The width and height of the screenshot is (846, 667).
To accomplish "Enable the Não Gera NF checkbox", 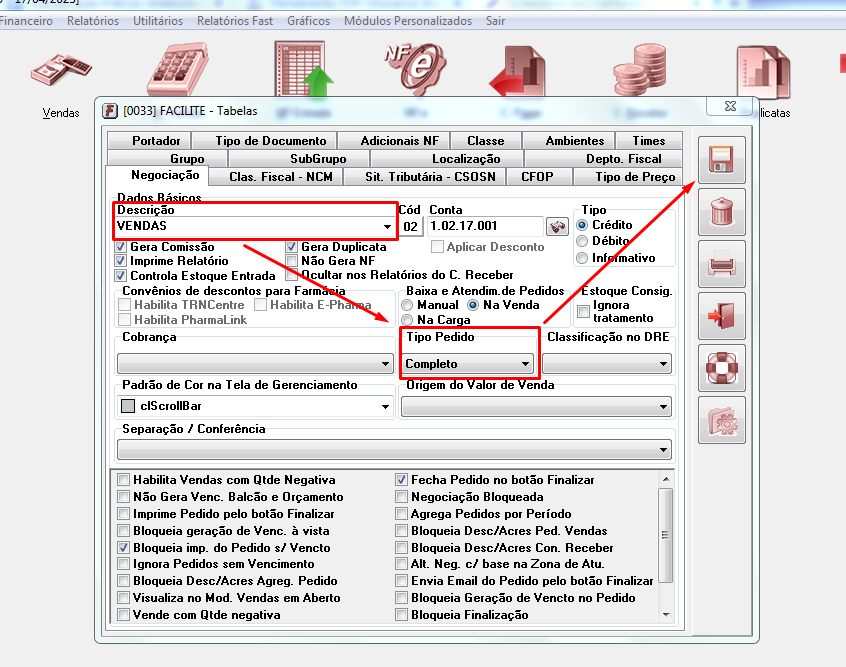I will 292,261.
